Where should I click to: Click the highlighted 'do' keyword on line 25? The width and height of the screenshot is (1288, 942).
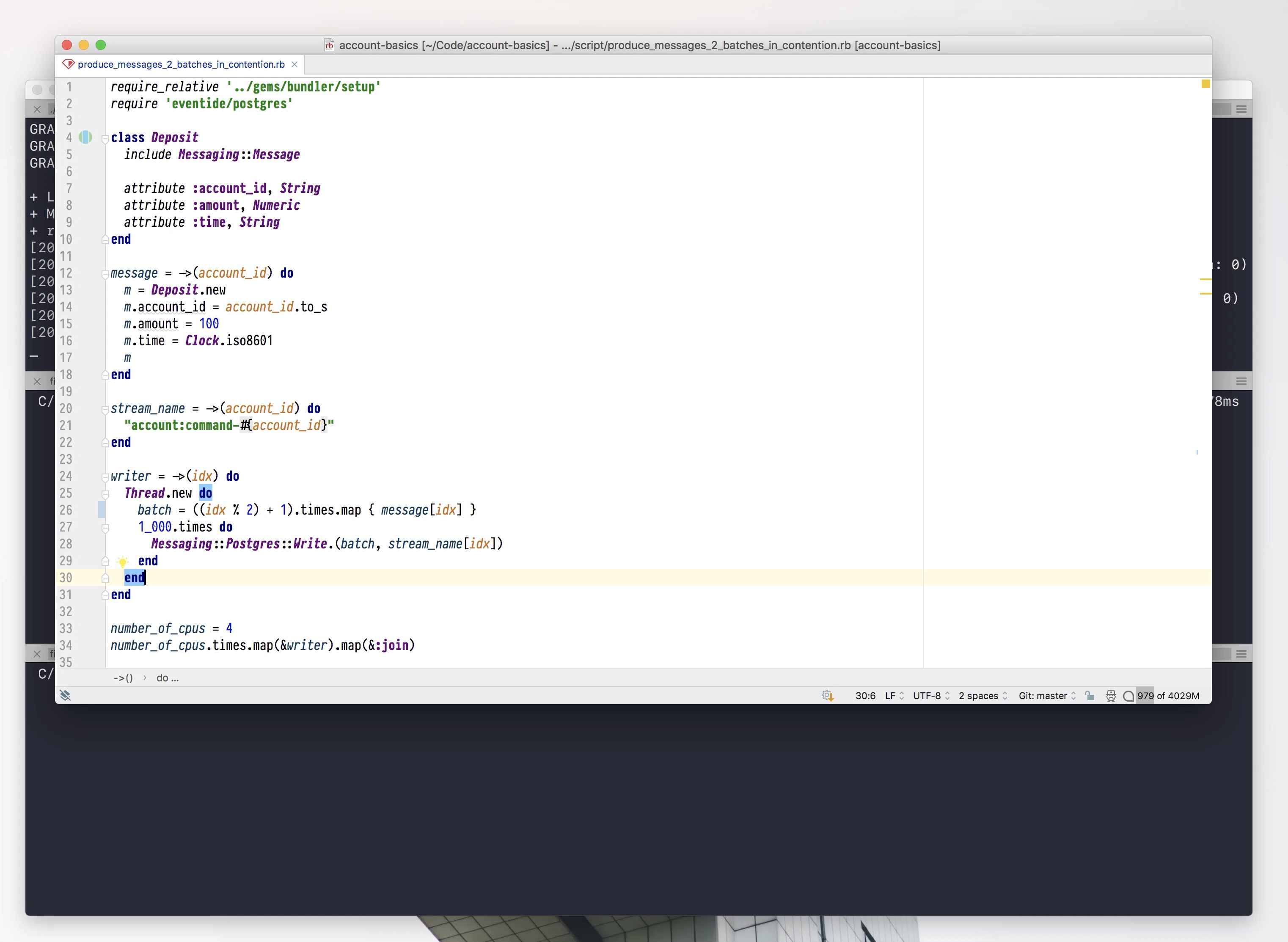(x=205, y=493)
